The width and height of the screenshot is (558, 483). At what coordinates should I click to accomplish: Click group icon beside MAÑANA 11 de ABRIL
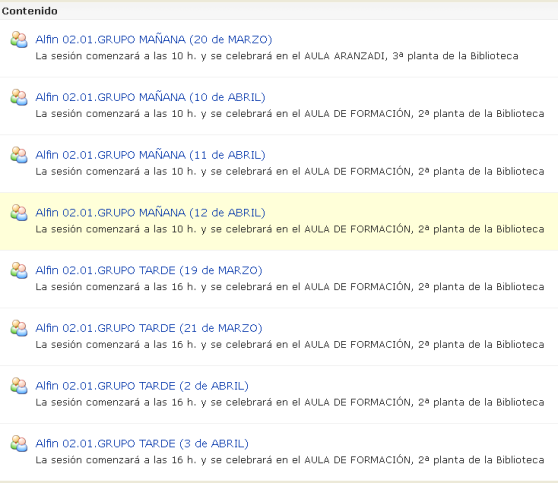19,155
